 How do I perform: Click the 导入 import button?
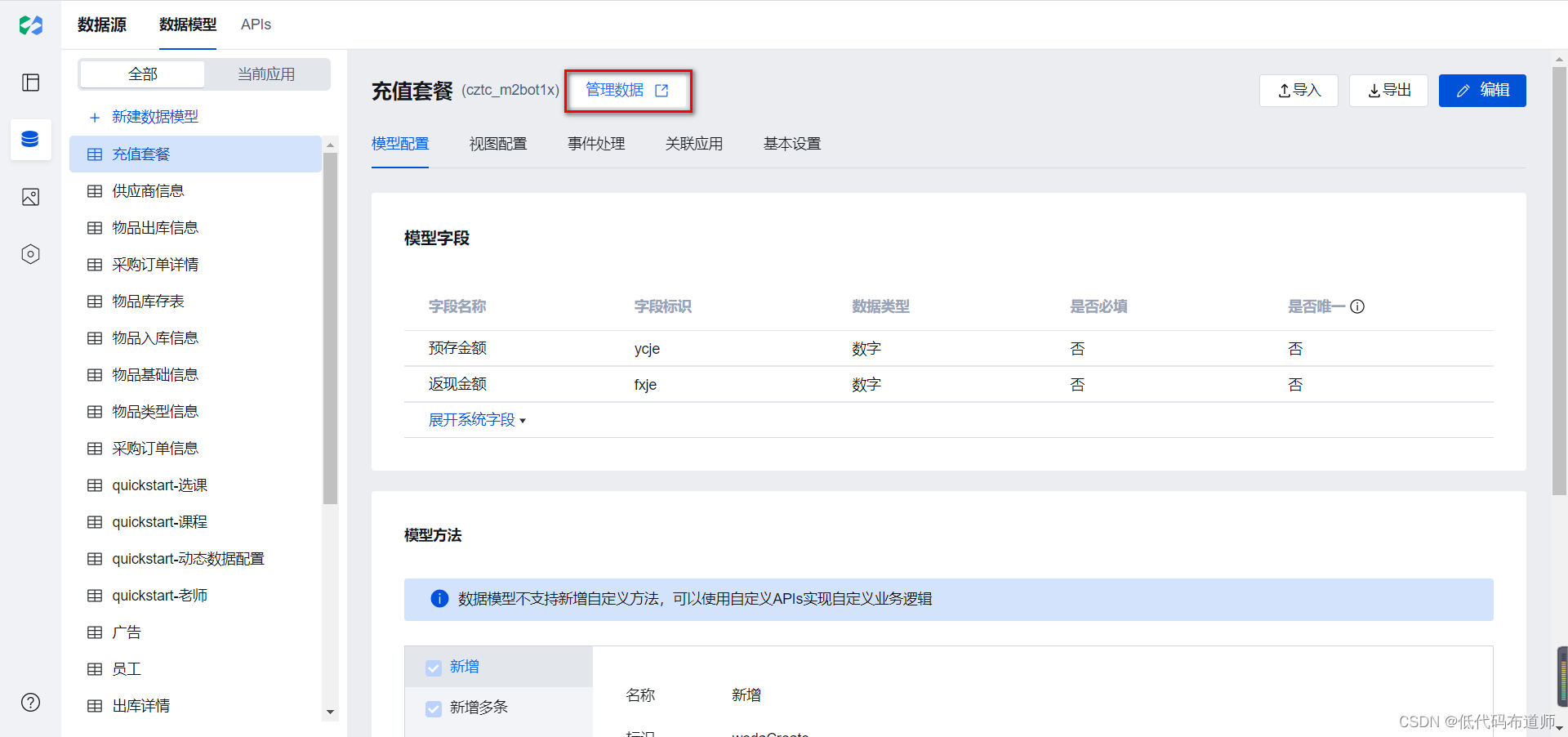(x=1298, y=91)
